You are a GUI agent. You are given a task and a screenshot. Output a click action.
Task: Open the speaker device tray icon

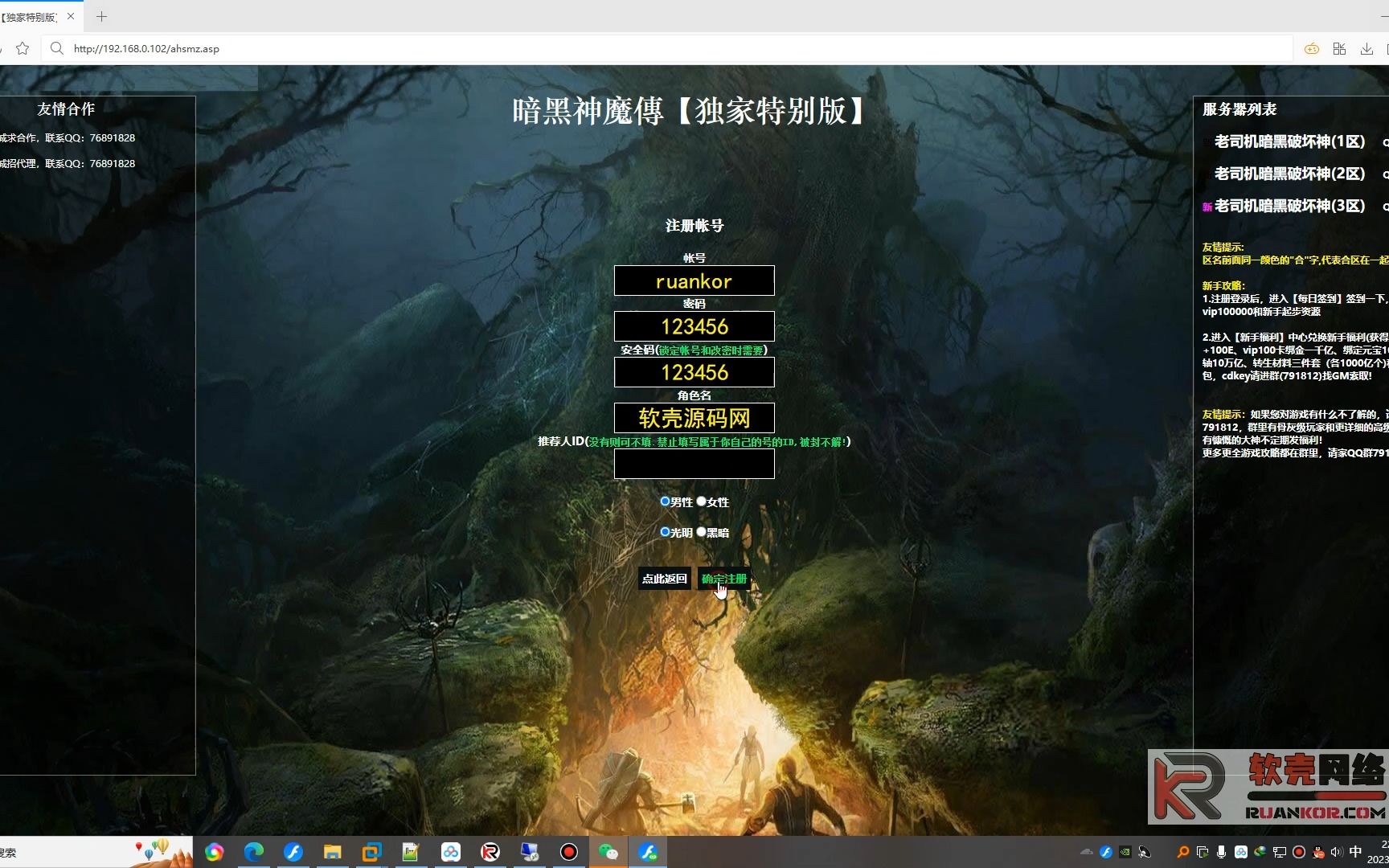[1145, 852]
